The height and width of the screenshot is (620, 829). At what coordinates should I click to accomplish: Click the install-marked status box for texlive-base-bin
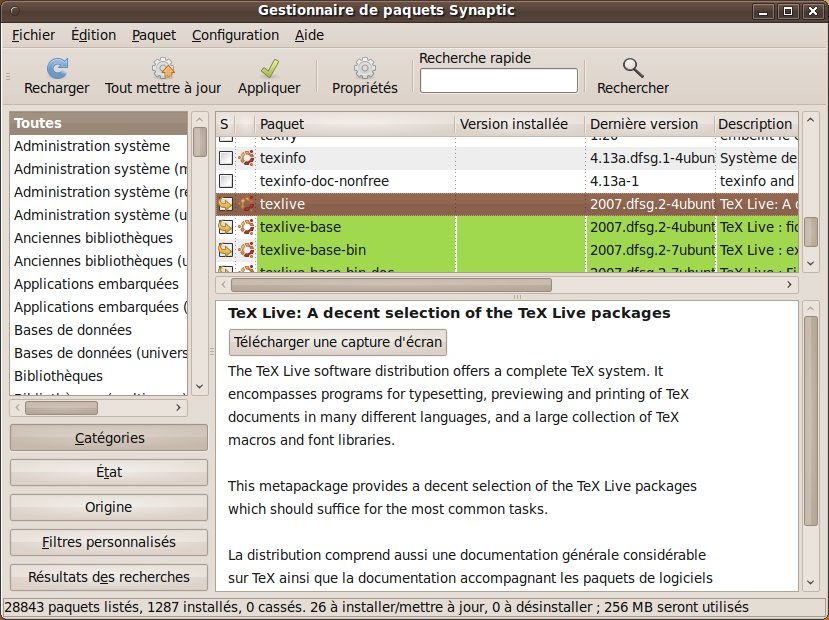[226, 250]
